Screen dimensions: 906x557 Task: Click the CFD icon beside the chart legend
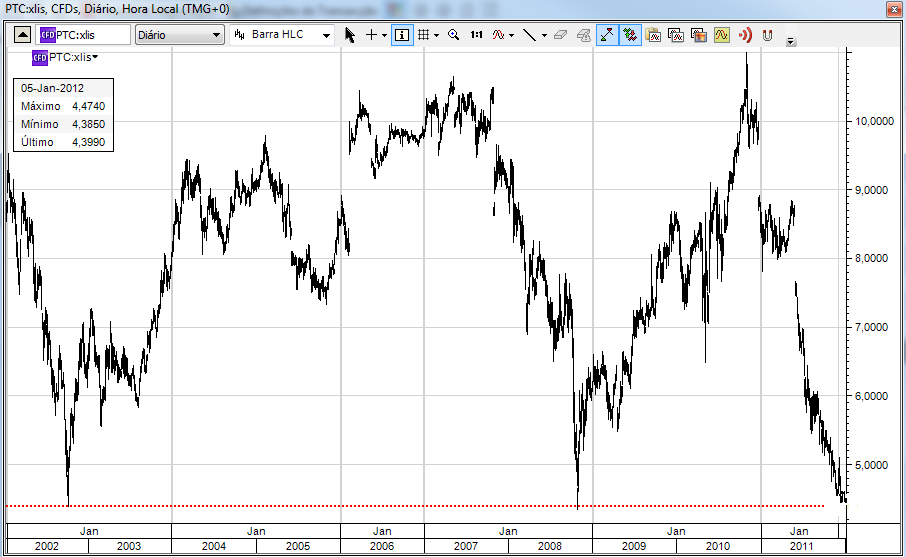[39, 58]
